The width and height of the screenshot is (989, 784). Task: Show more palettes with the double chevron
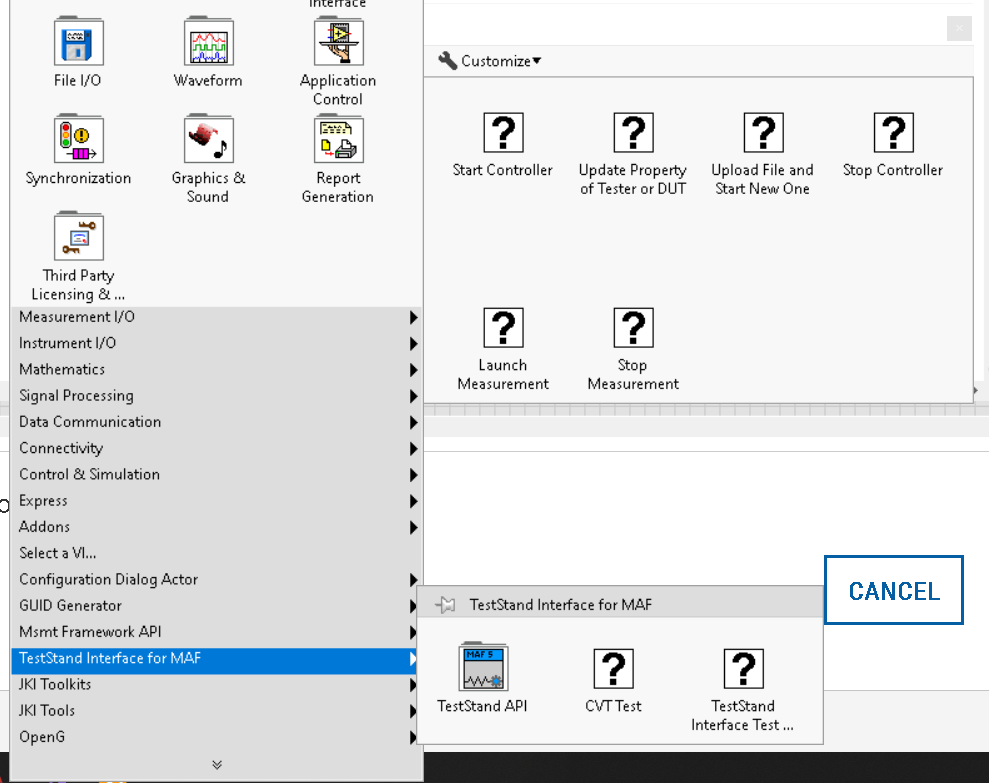217,765
